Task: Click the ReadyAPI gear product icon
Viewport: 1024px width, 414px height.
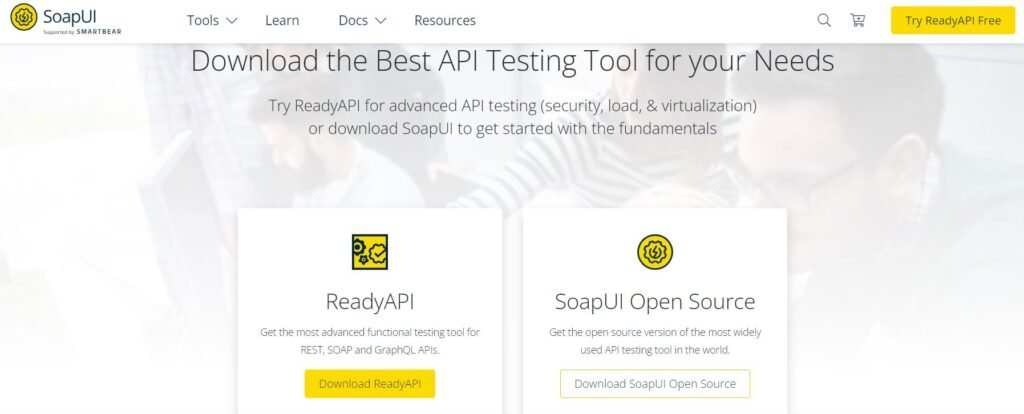Action: pos(370,252)
